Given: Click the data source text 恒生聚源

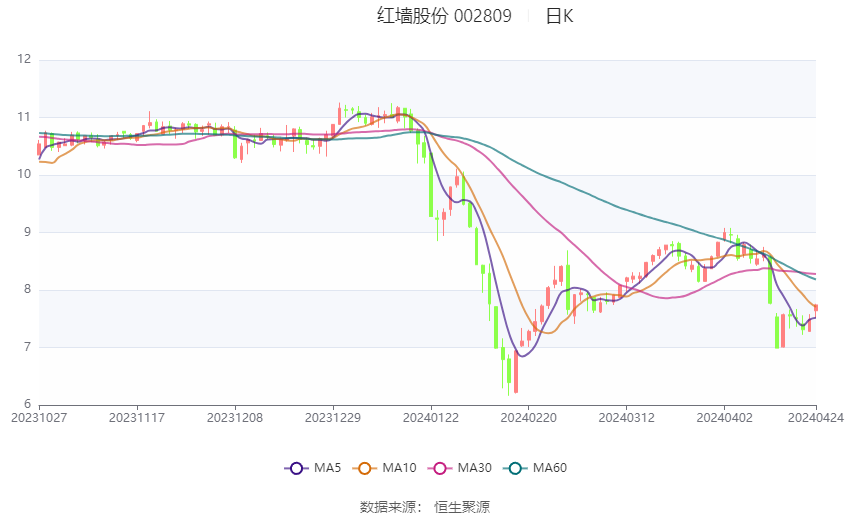Looking at the screenshot, I should click(x=462, y=507).
